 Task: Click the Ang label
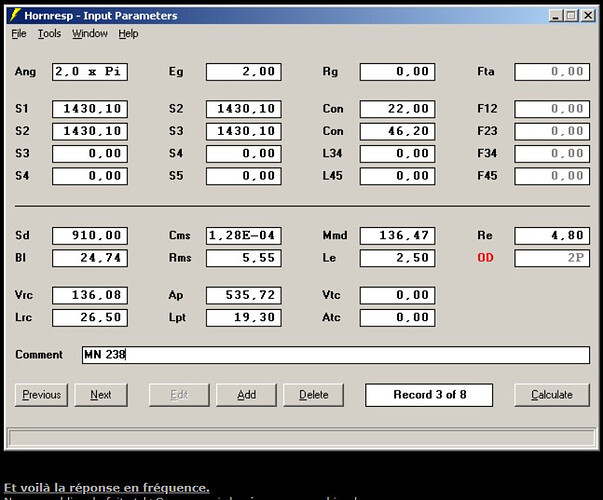click(x=25, y=72)
